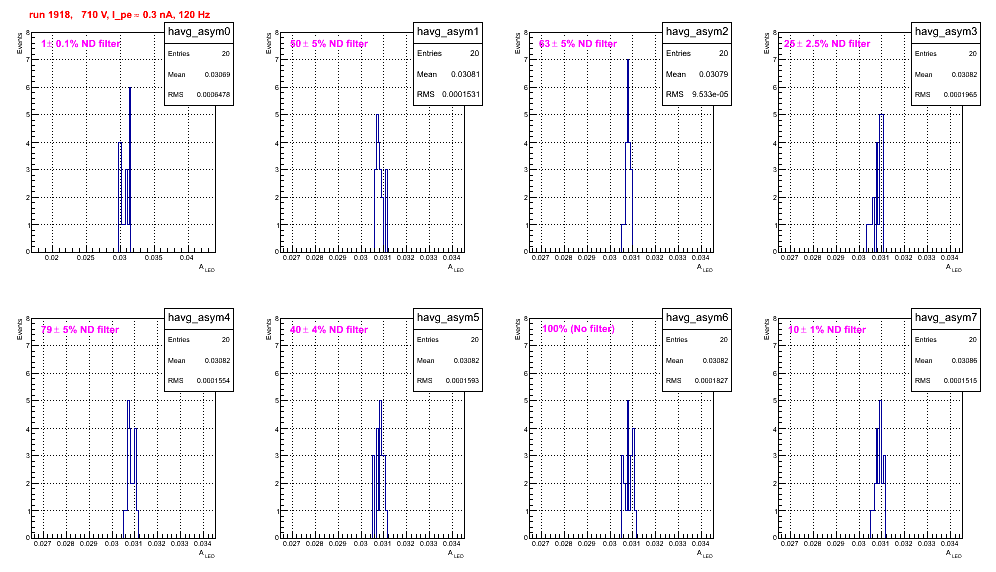This screenshot has height=572, width=996.
Task: Click the RMS value 0.0001554 in havg_asym4
Action: point(213,381)
